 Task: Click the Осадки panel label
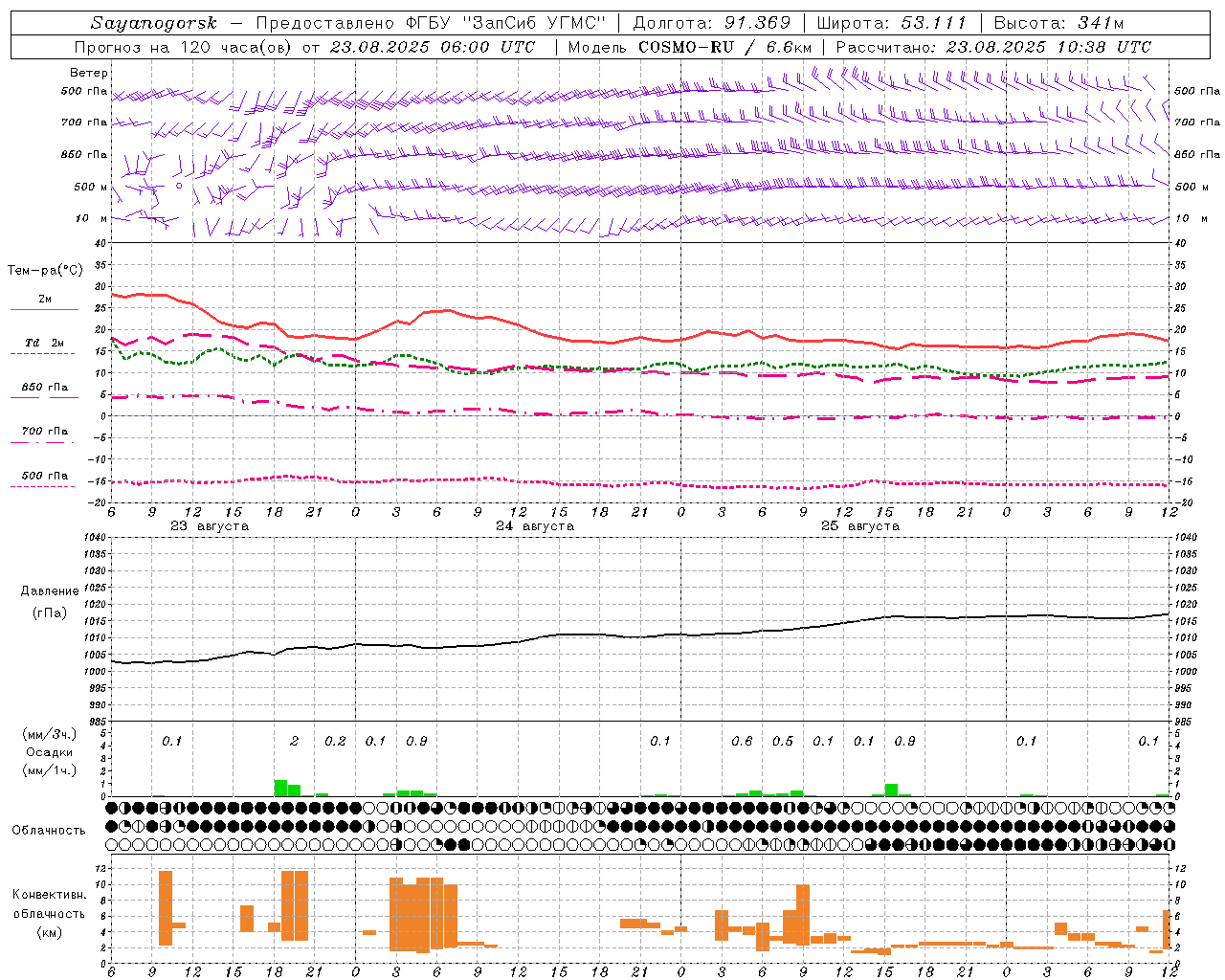coord(50,752)
